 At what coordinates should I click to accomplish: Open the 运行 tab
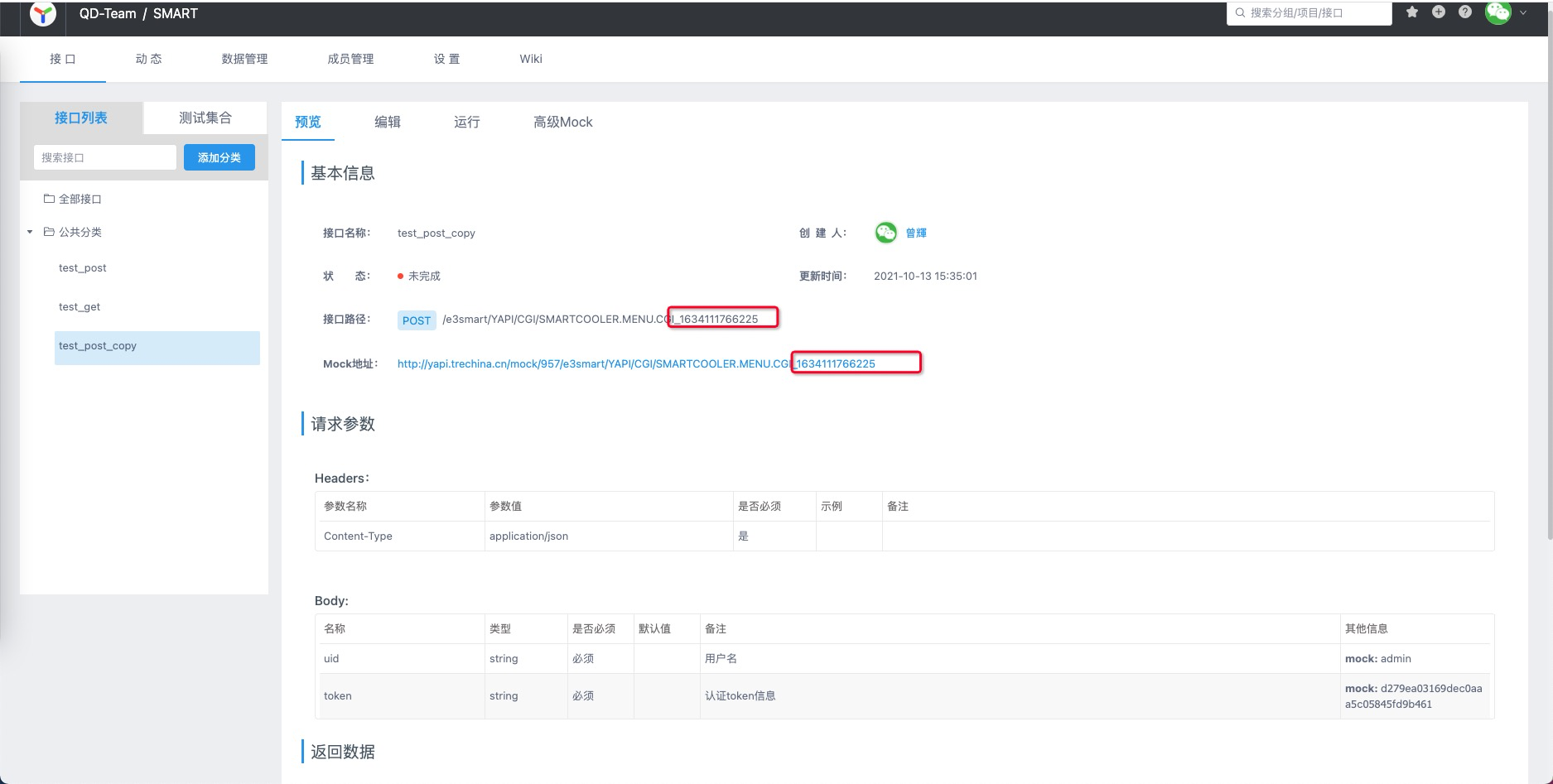(x=467, y=122)
